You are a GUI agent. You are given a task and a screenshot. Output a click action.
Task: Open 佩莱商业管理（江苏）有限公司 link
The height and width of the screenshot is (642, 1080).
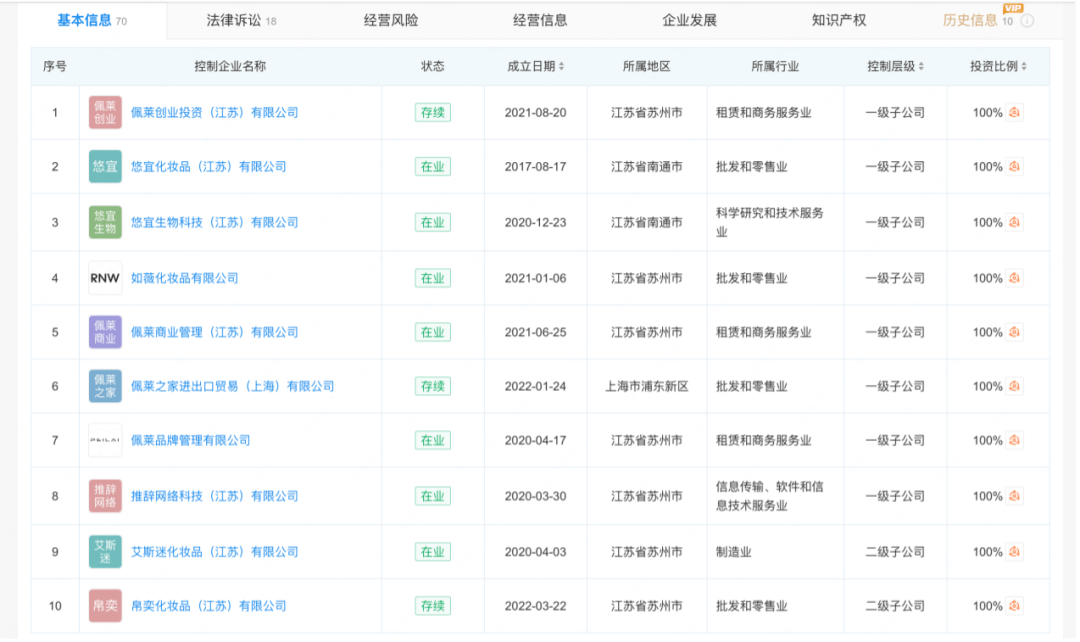coord(214,332)
